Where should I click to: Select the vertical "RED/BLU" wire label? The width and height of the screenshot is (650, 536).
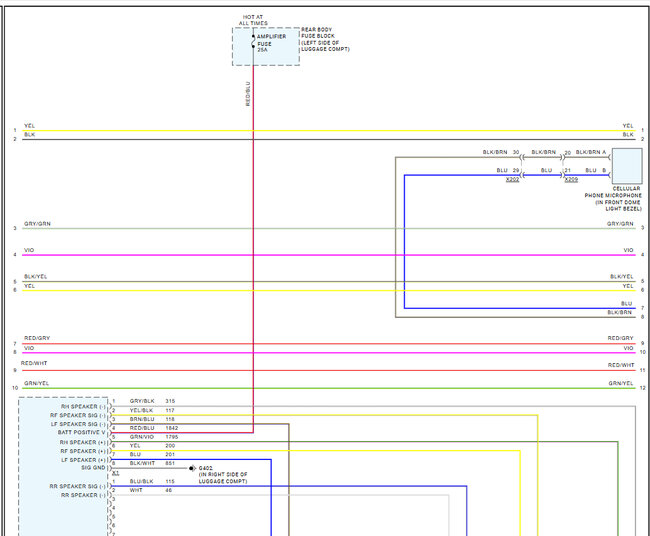coord(248,94)
